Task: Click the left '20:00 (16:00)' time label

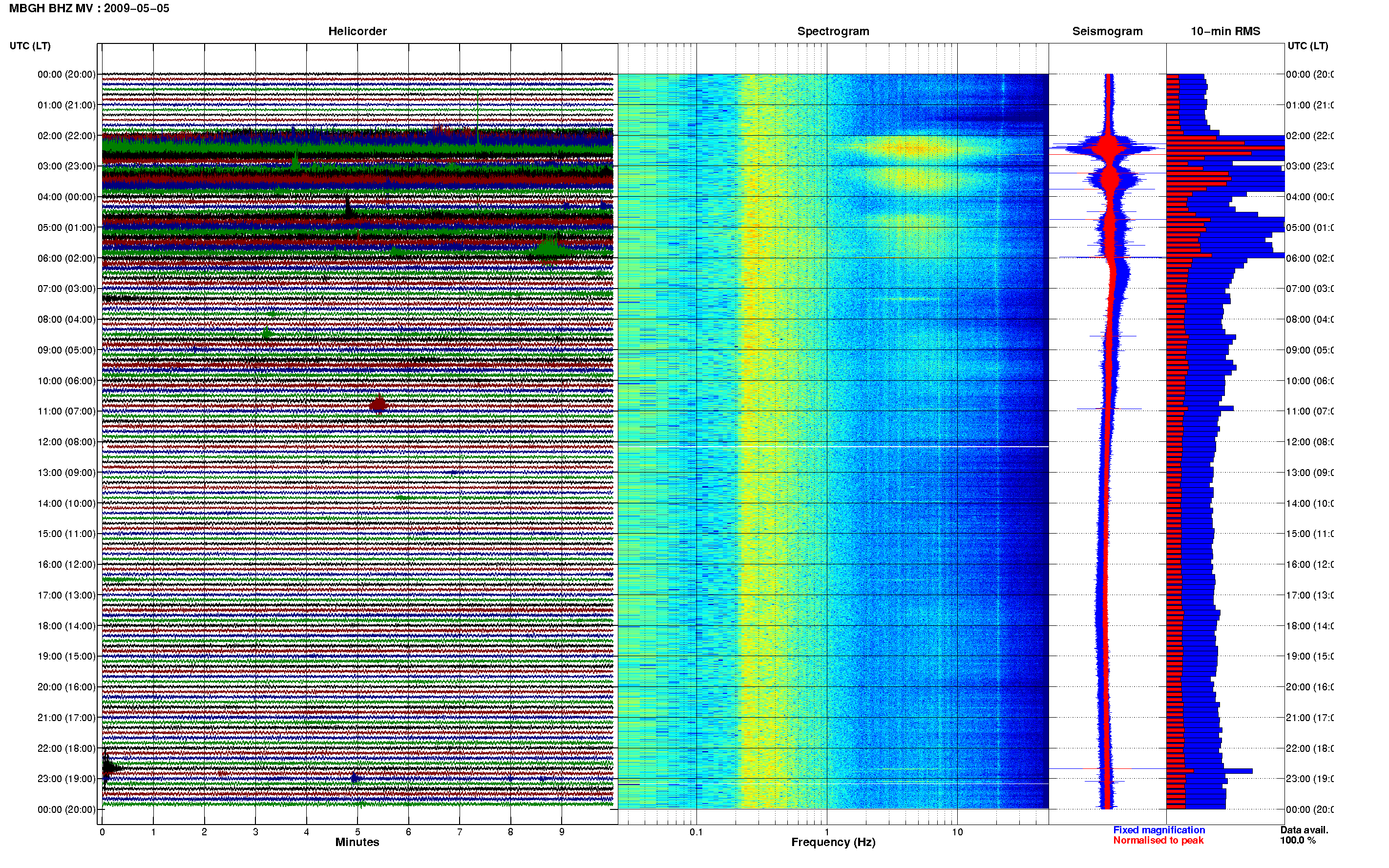Action: click(x=66, y=687)
